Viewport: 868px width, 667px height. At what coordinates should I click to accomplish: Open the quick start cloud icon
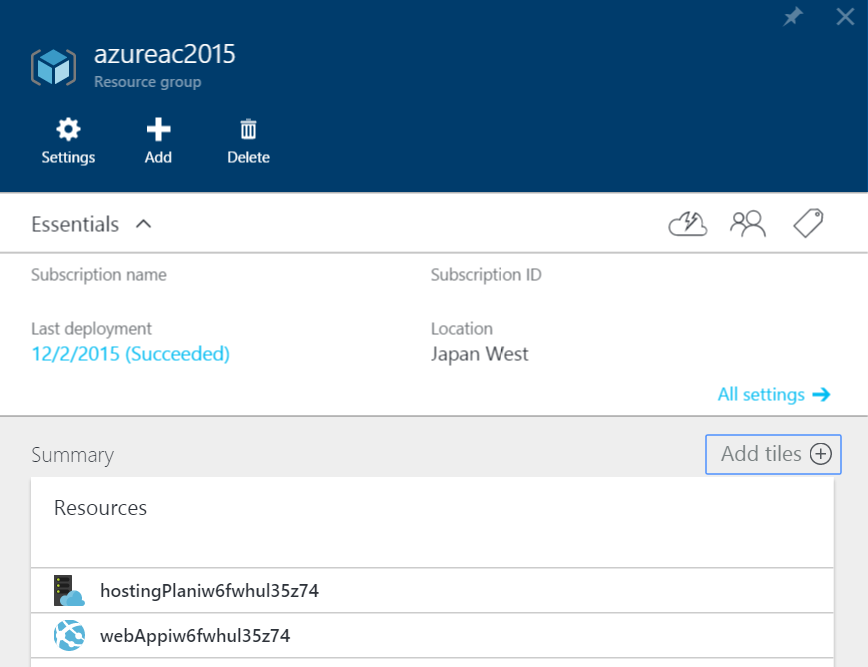(687, 224)
